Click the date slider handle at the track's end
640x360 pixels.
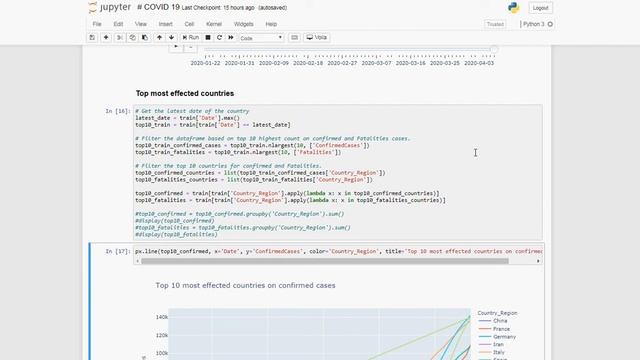coord(494,49)
